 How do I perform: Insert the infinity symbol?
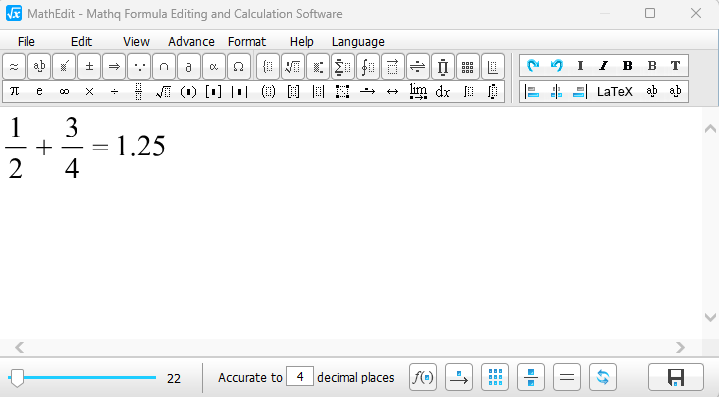pos(64,92)
